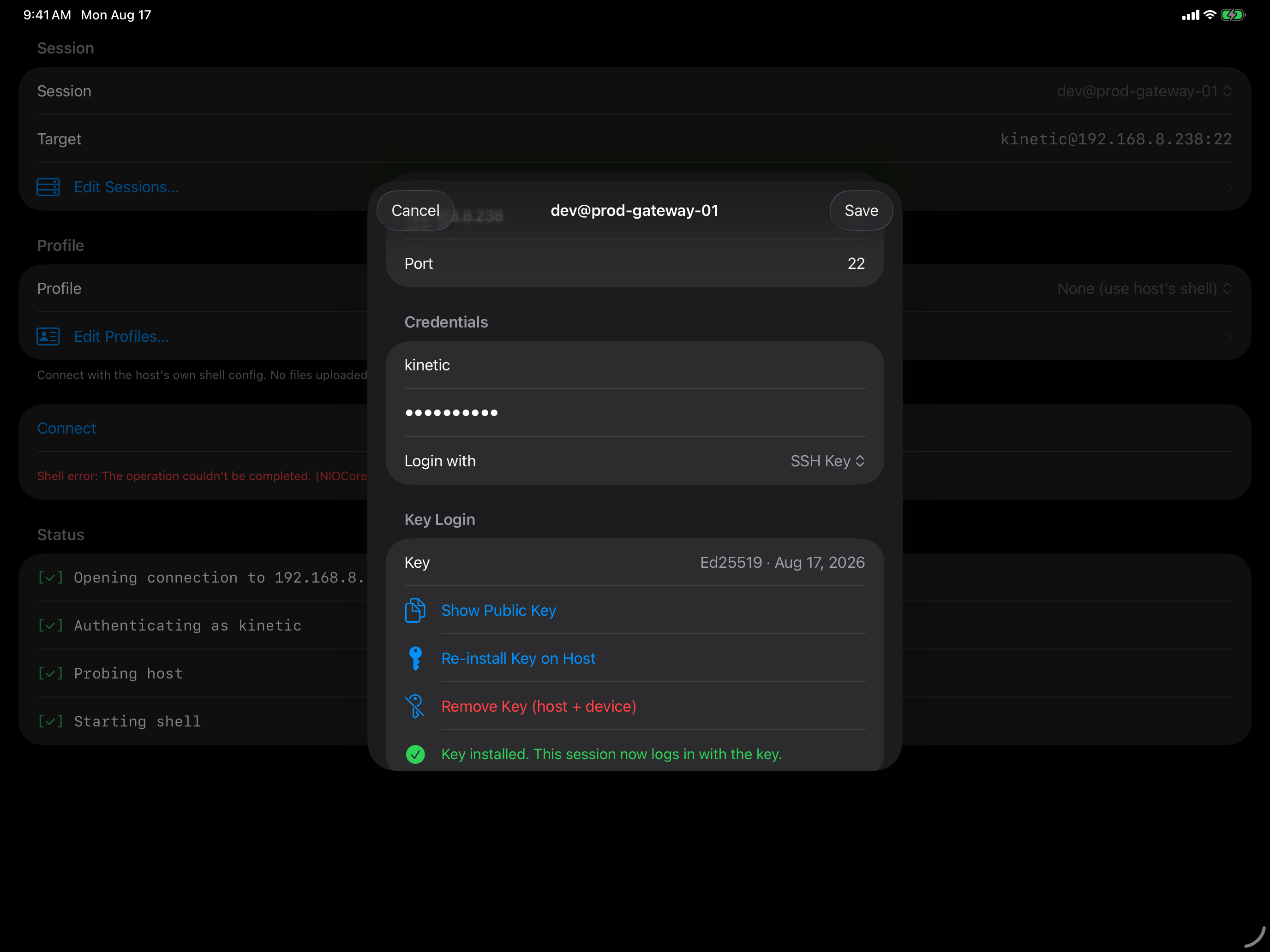Open the Login with SSH Key dropdown

tap(827, 461)
